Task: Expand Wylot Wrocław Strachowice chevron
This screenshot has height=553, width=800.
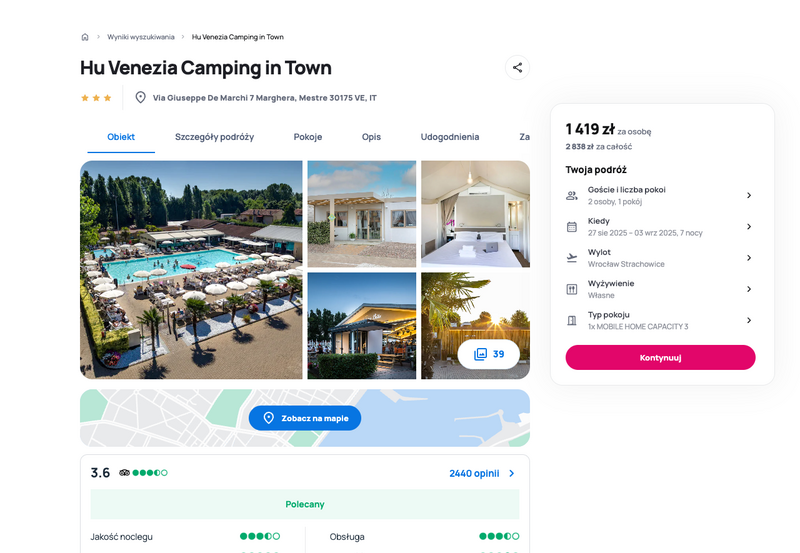Action: pyautogui.click(x=749, y=258)
